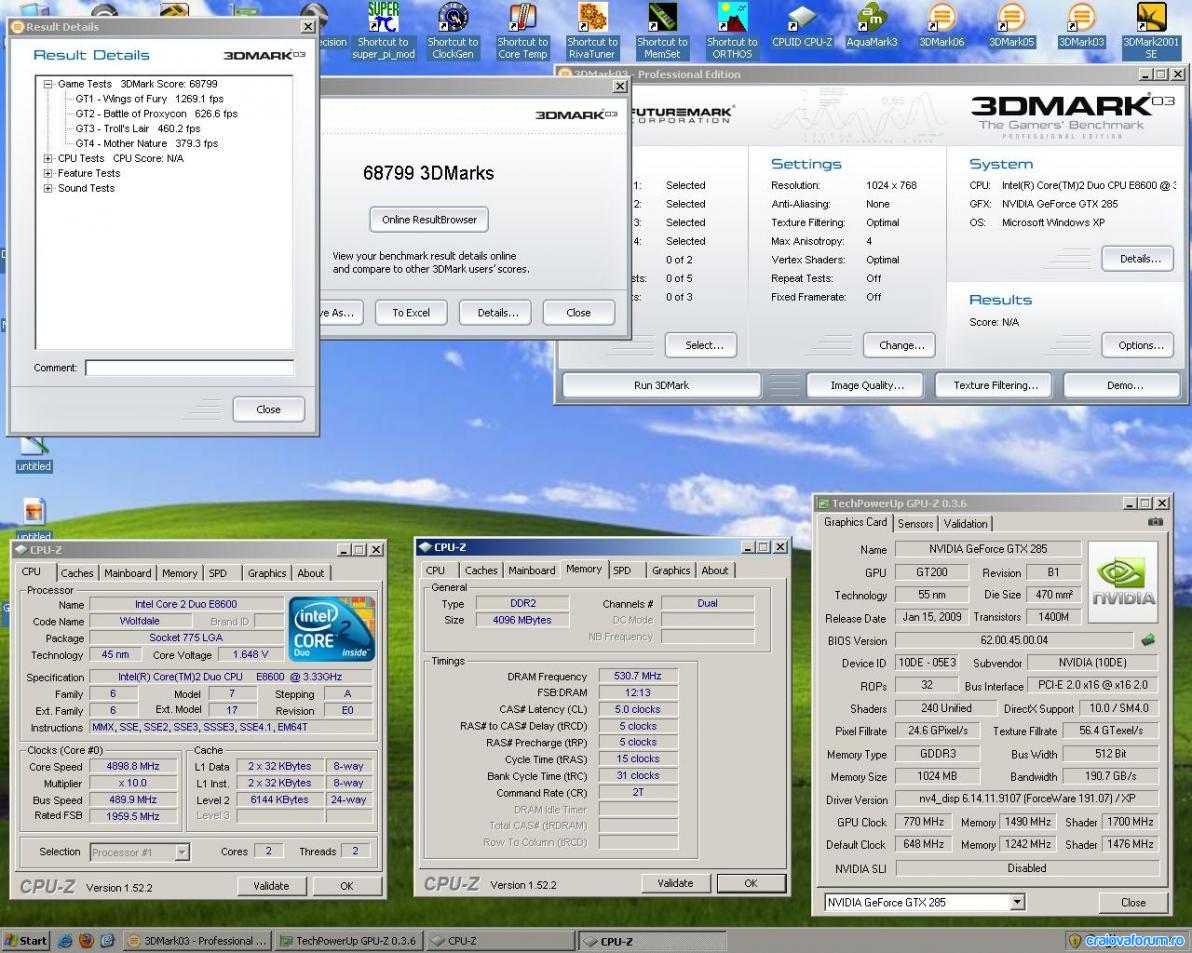Select the AquaMark3 desktop icon
Image resolution: width=1192 pixels, height=953 pixels.
[x=872, y=25]
